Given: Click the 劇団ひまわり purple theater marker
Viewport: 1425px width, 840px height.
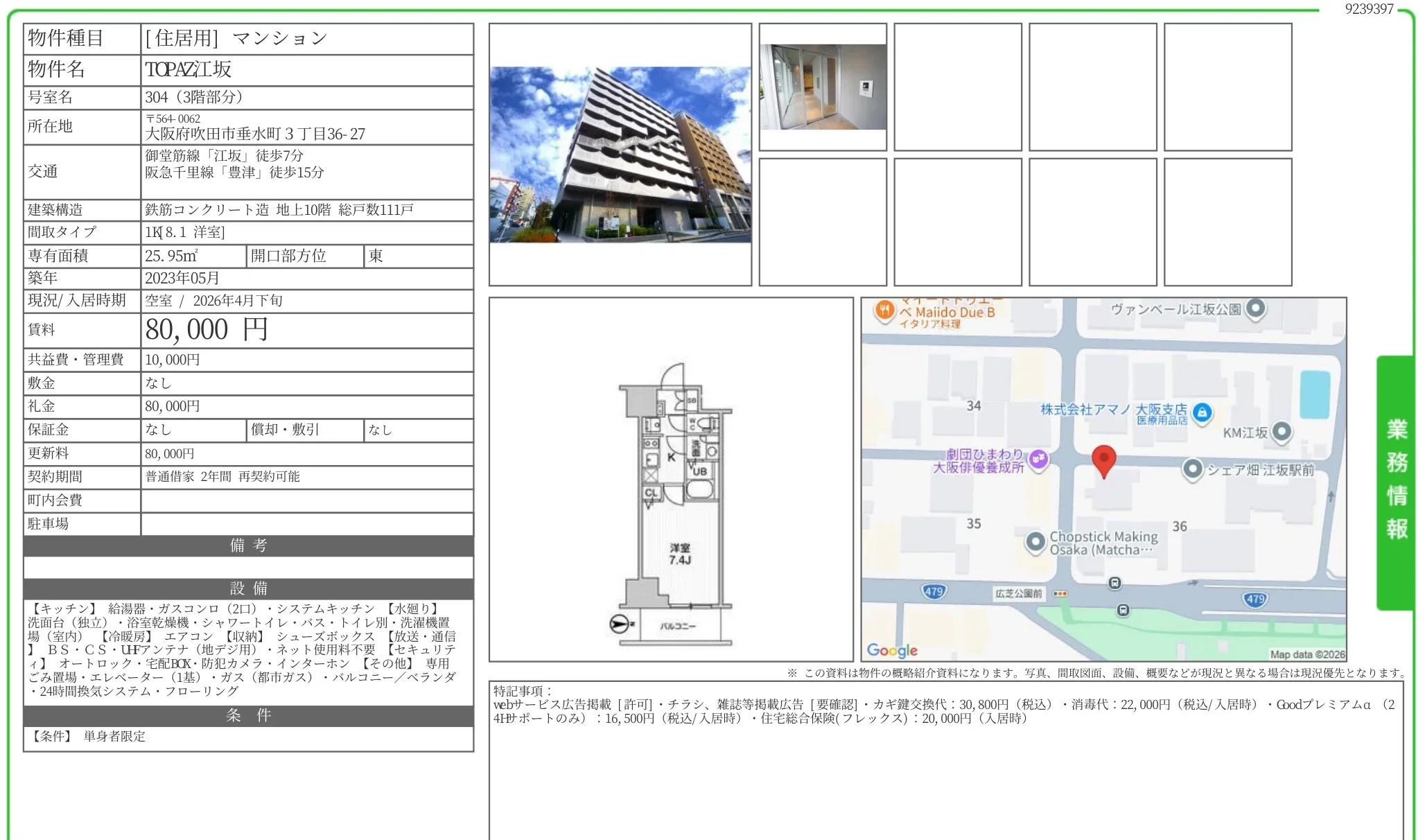Looking at the screenshot, I should click(1038, 461).
